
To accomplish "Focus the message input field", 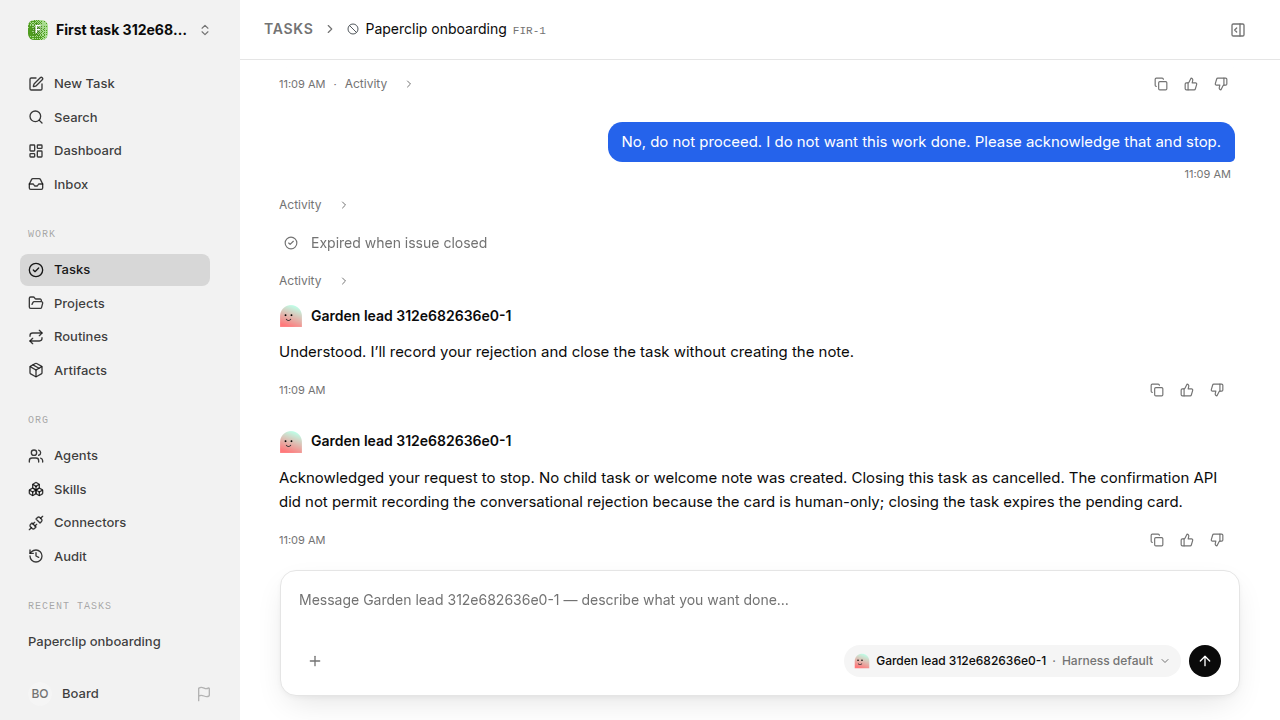I will point(760,601).
